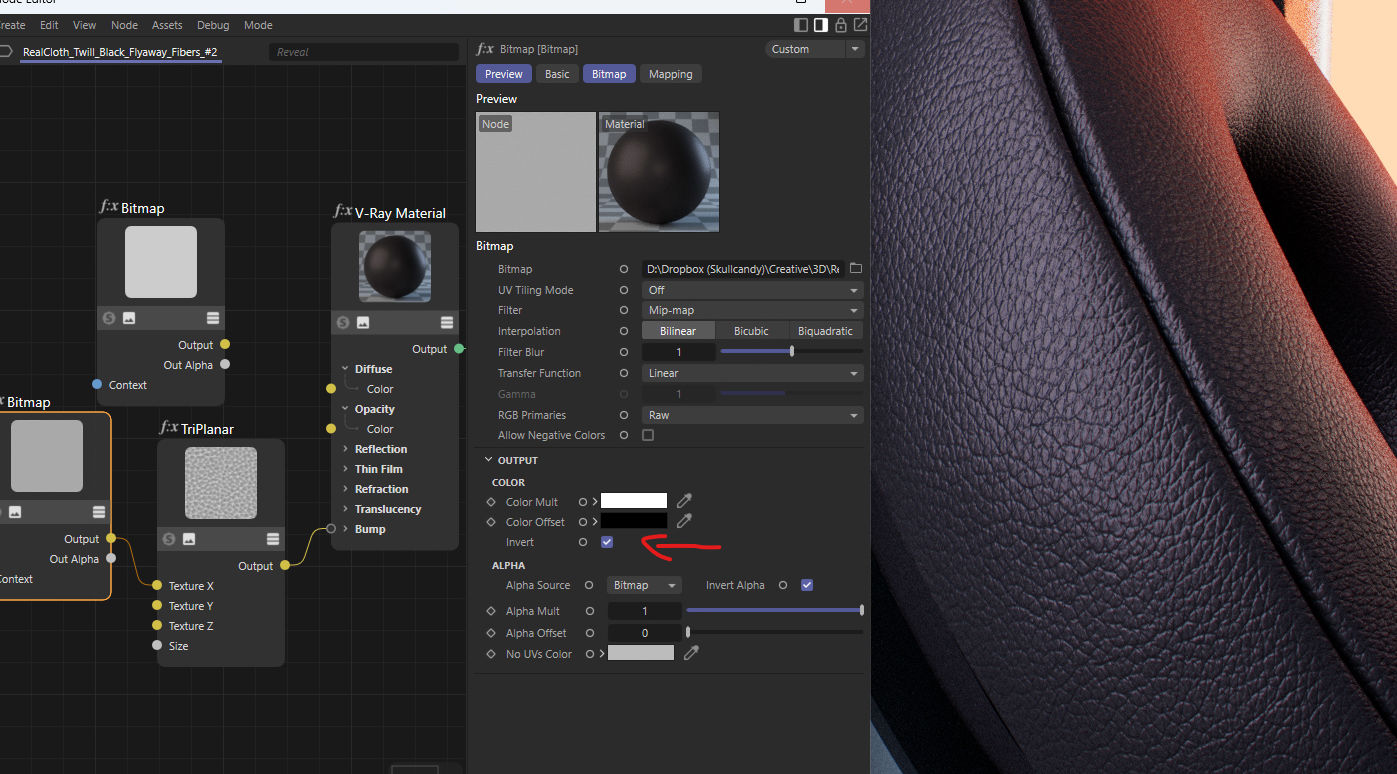Open the Edit menu

[49, 25]
